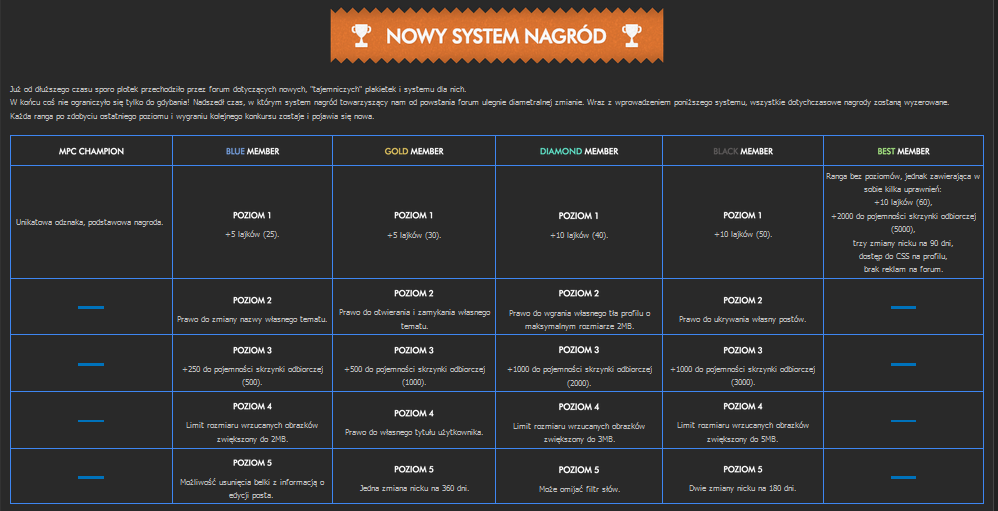
Task: Click "Dwie zmiany nicku na 180 dni." text
Action: pos(743,488)
